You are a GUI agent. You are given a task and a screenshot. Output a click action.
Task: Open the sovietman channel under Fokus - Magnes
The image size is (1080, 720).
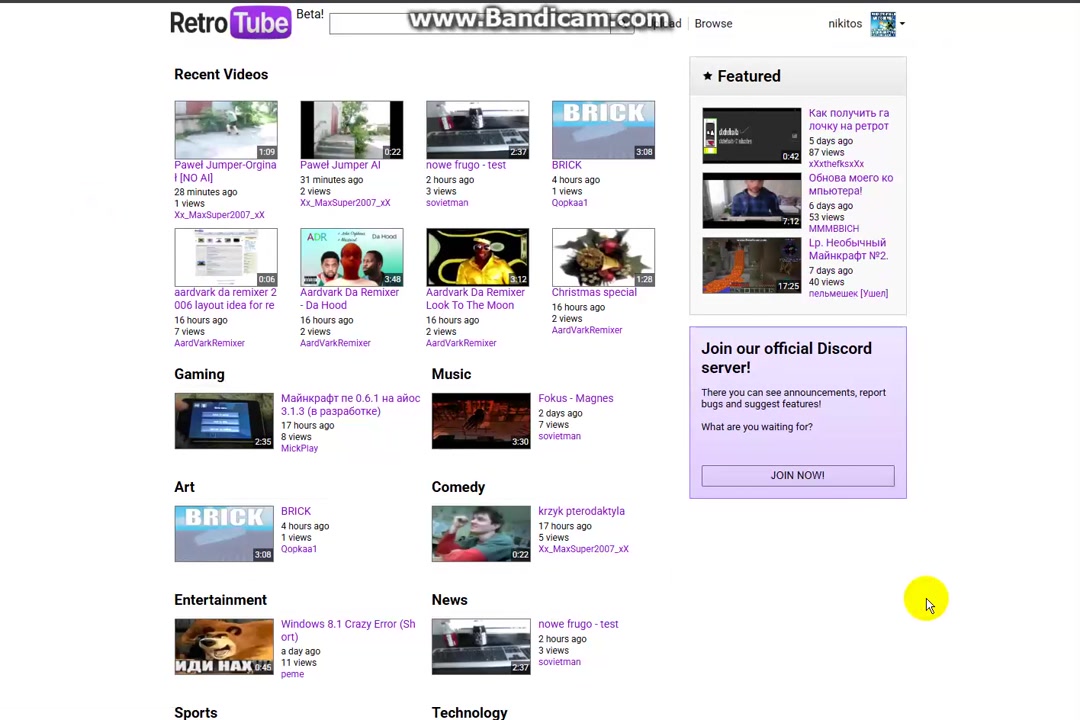(x=559, y=436)
